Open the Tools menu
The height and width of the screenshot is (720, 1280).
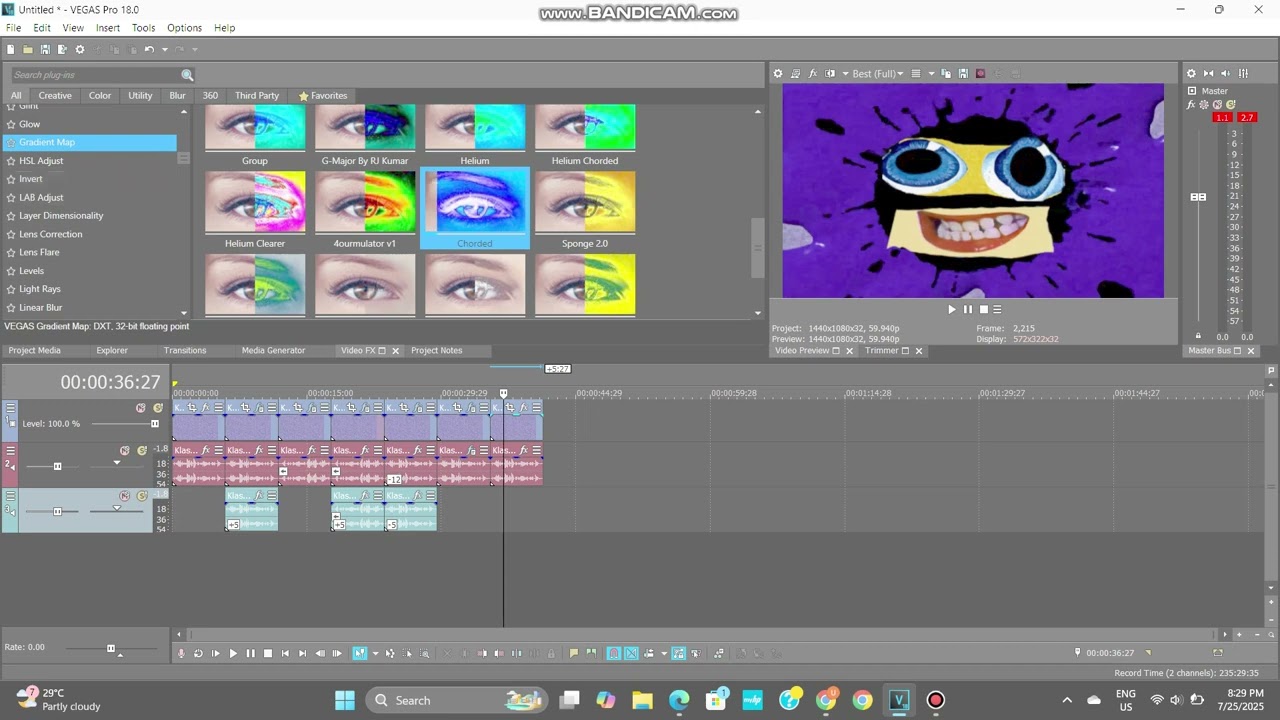143,28
